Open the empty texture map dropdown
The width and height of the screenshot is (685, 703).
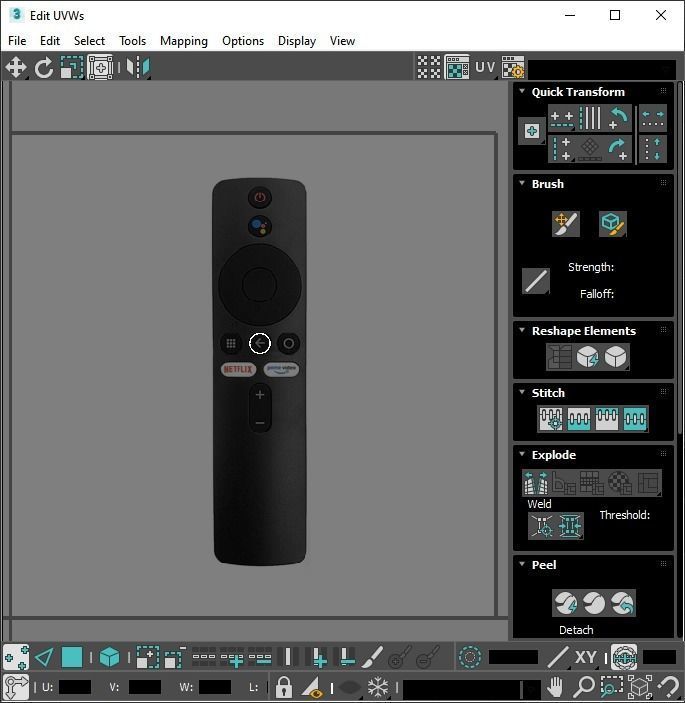point(602,69)
